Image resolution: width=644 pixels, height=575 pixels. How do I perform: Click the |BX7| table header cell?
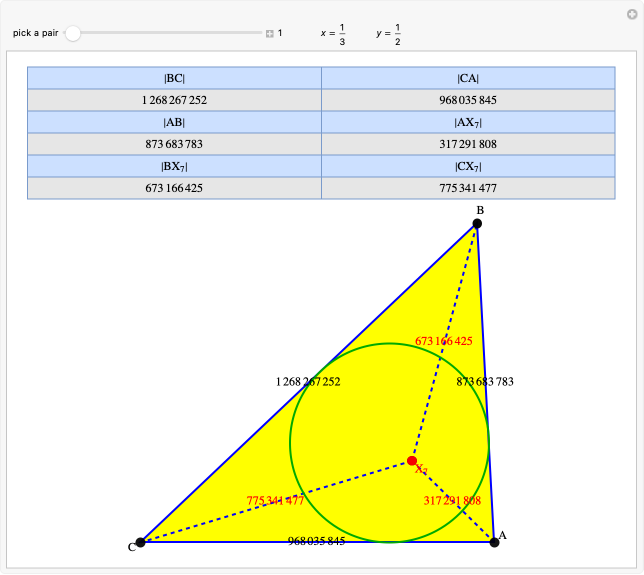click(x=174, y=166)
